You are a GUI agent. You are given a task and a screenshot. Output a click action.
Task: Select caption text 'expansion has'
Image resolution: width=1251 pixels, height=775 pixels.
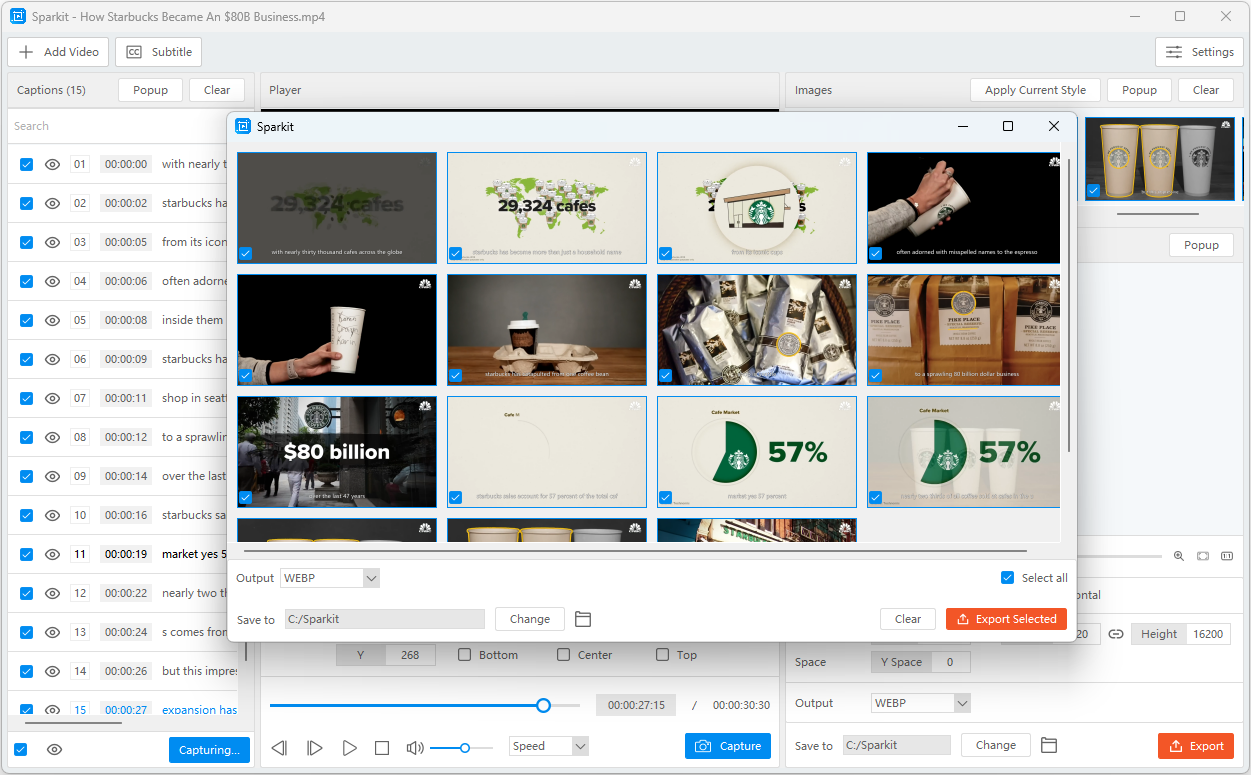point(200,710)
